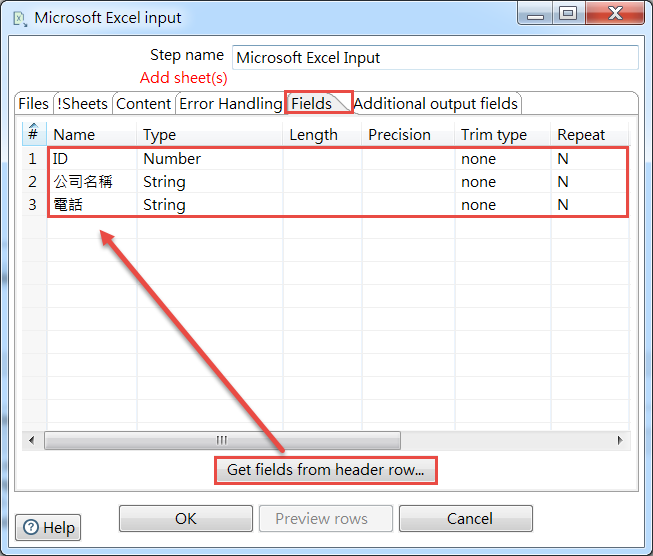Switch to the Files tab

(x=33, y=104)
